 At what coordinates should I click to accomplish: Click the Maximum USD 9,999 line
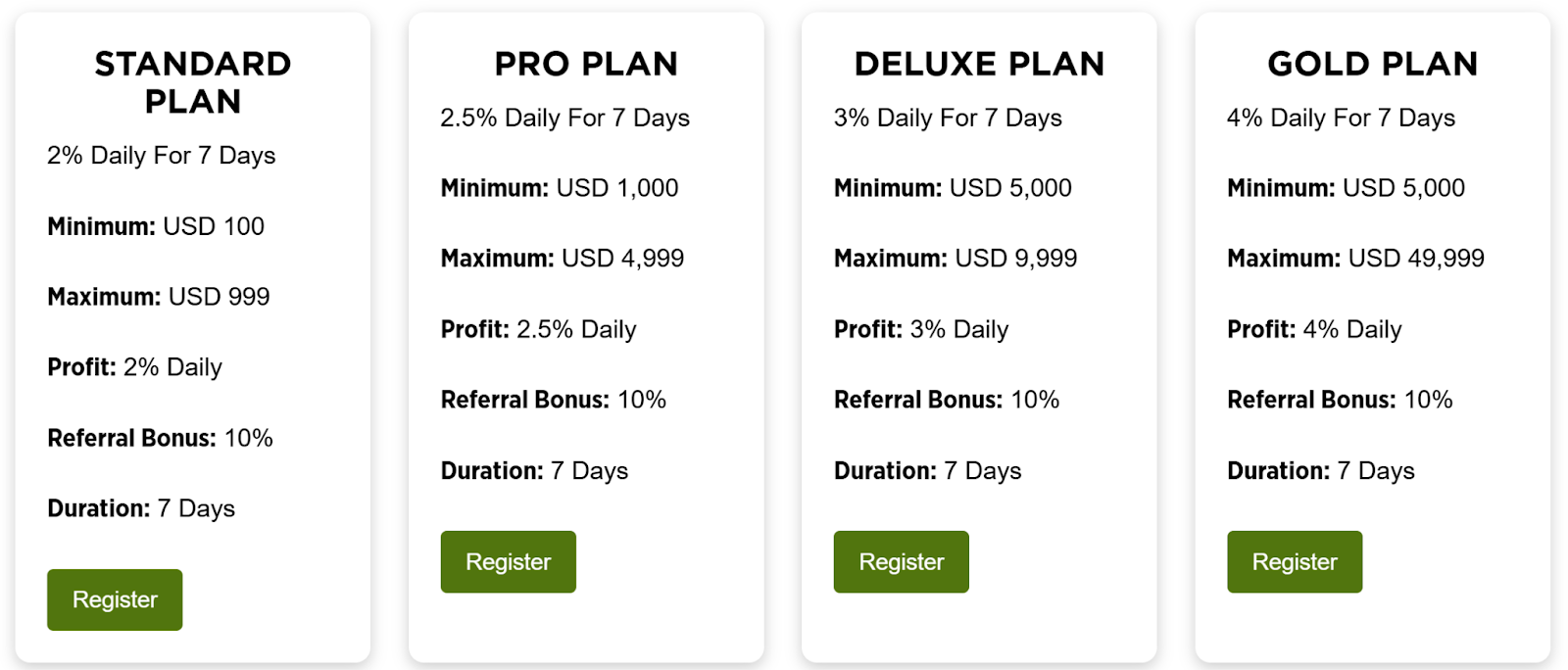tap(955, 259)
